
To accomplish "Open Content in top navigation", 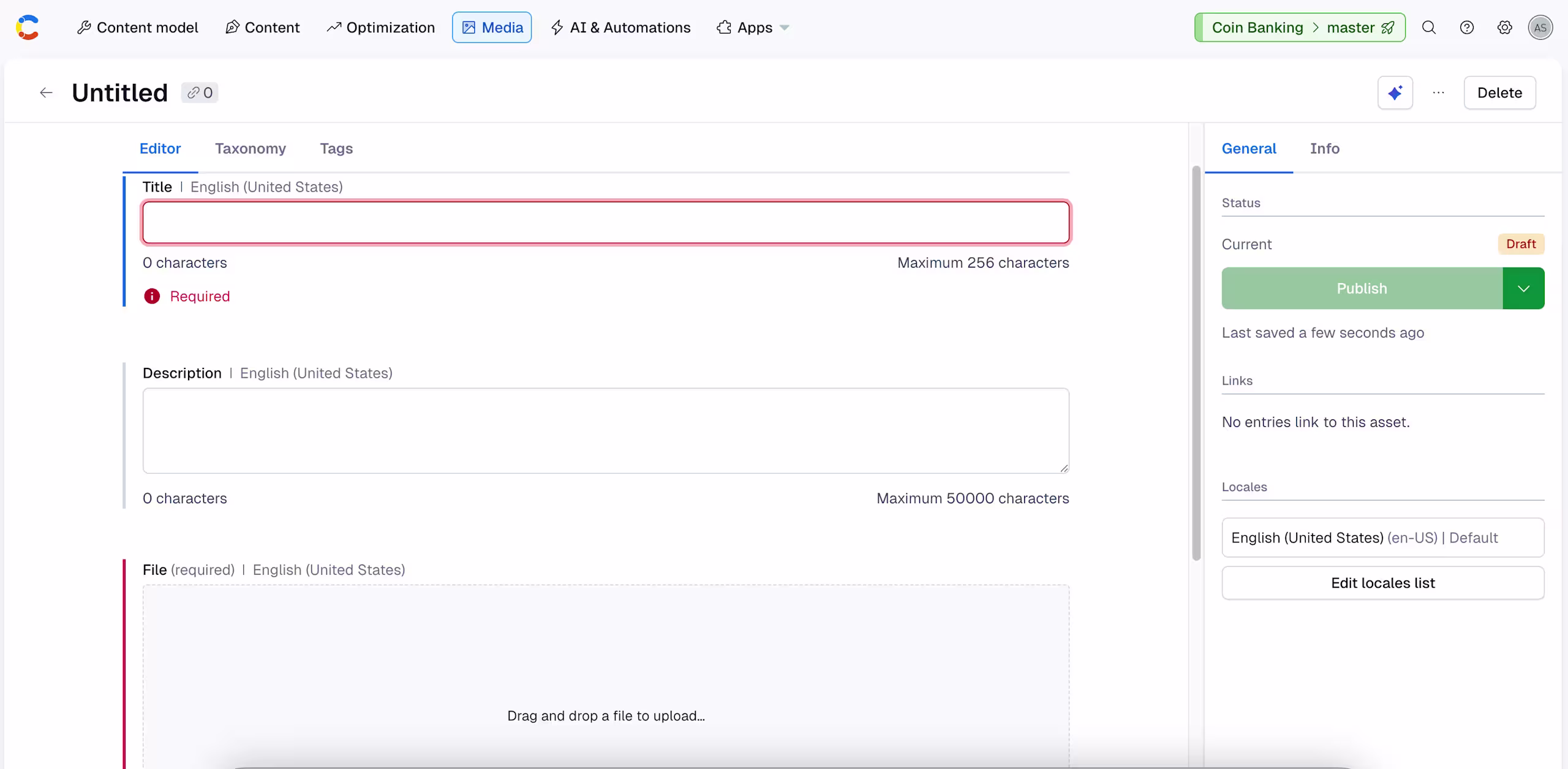I will 263,28.
